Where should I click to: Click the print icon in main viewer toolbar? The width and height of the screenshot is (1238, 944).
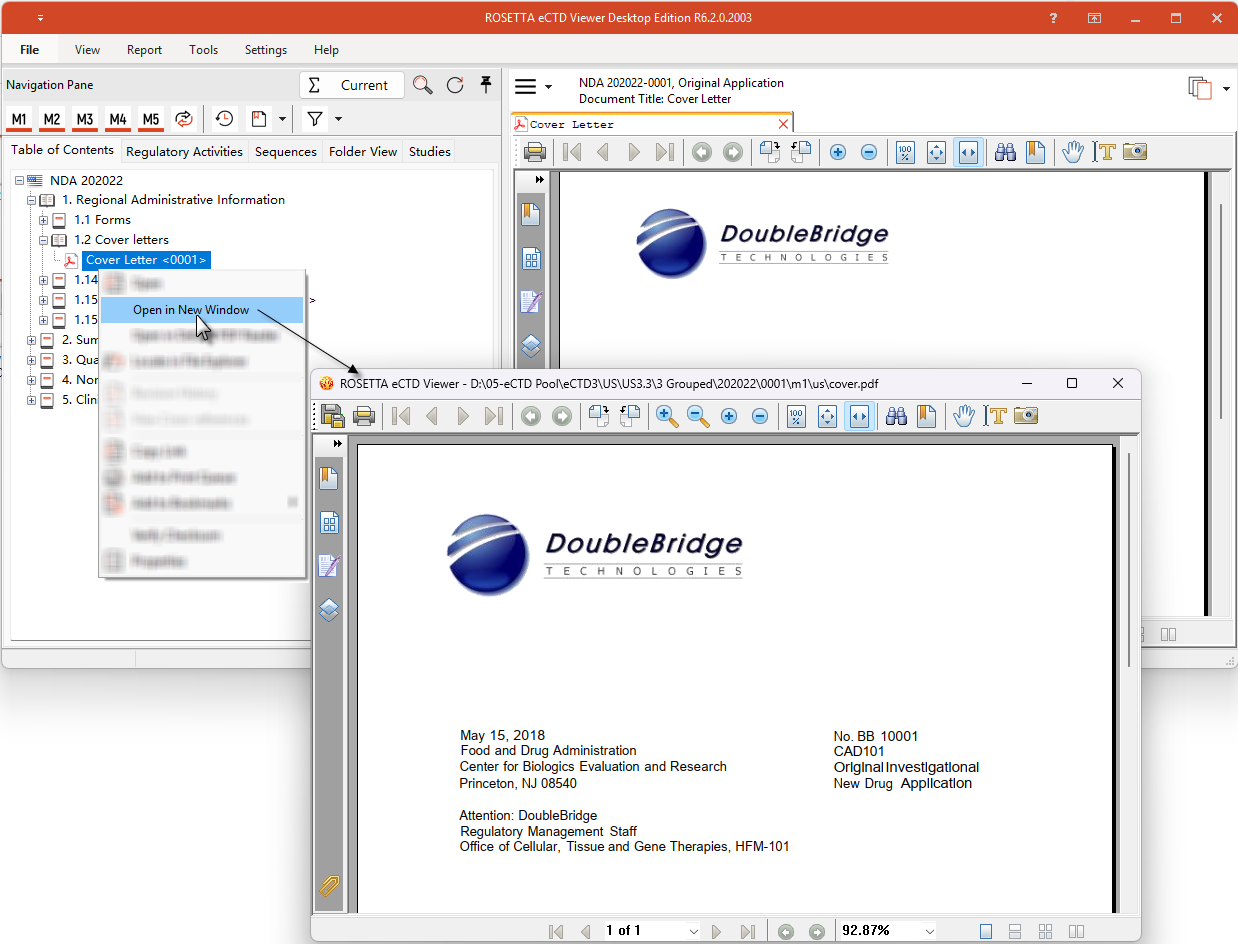point(535,152)
